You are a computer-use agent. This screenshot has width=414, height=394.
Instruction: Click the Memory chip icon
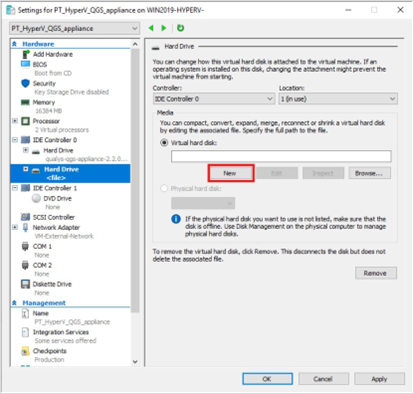(x=26, y=102)
